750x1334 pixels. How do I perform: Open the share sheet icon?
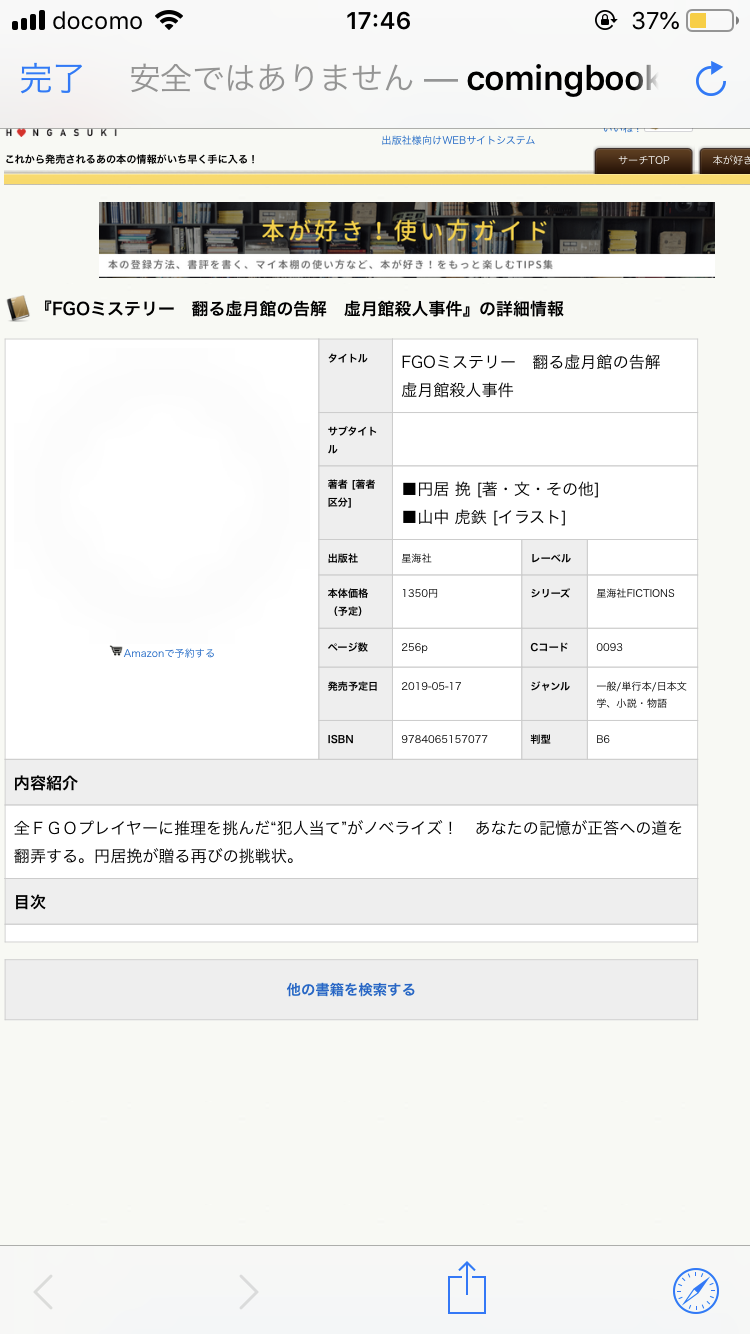click(466, 1290)
